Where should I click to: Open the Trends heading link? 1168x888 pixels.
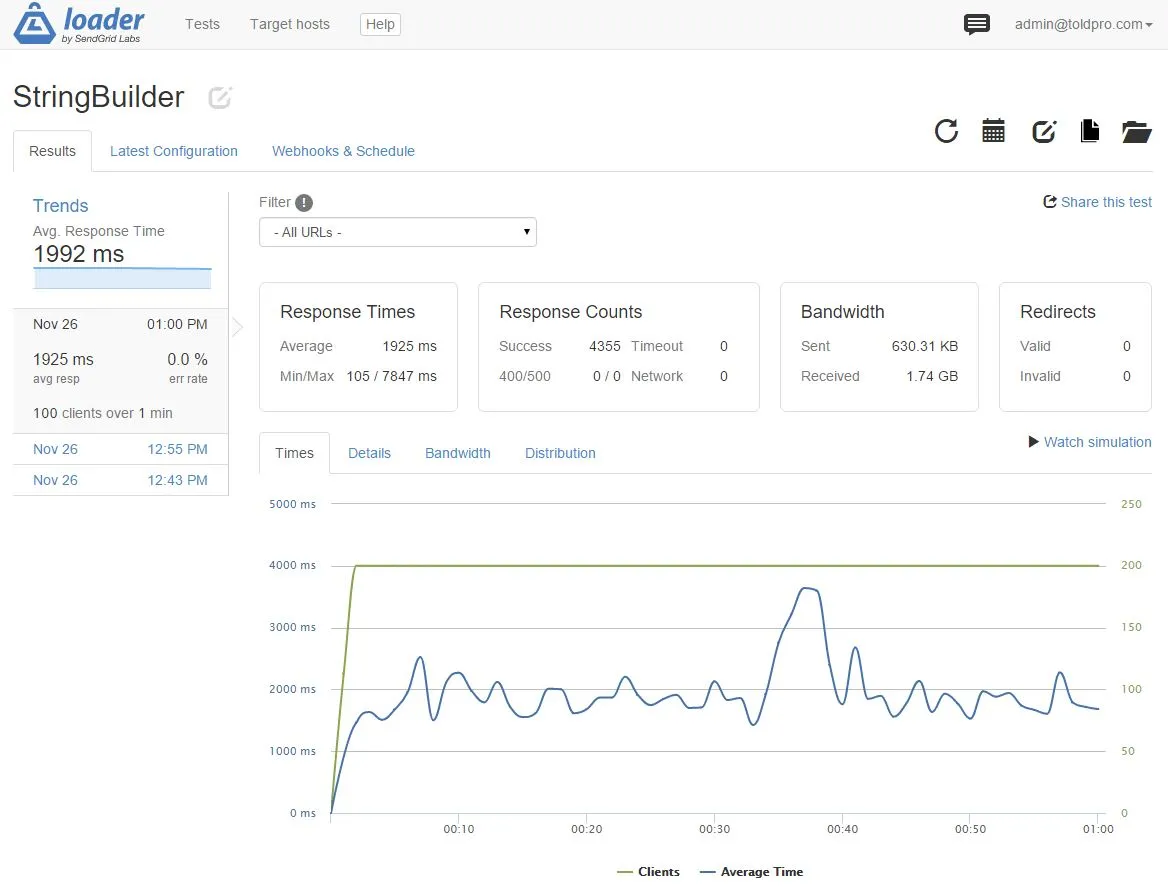click(60, 206)
